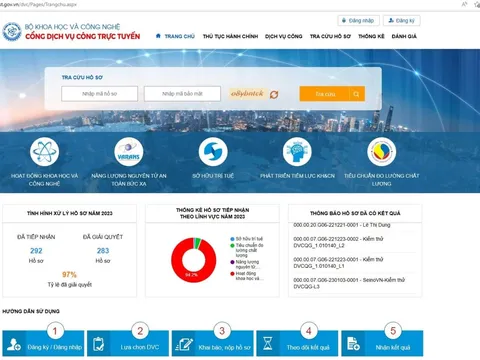Open Thủ tục hành chính menu
This screenshot has width=480, height=360.
click(x=230, y=36)
